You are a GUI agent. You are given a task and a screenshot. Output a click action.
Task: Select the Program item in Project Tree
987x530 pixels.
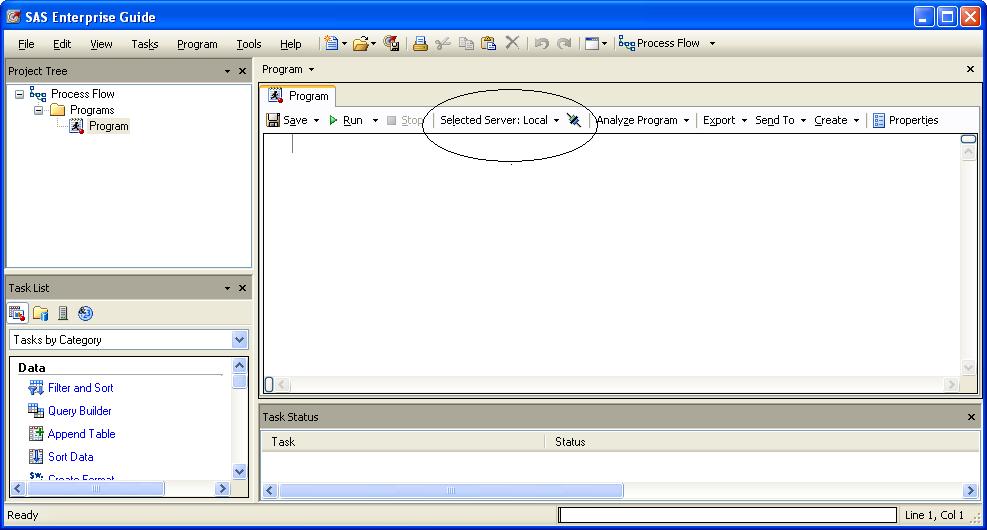coord(108,126)
